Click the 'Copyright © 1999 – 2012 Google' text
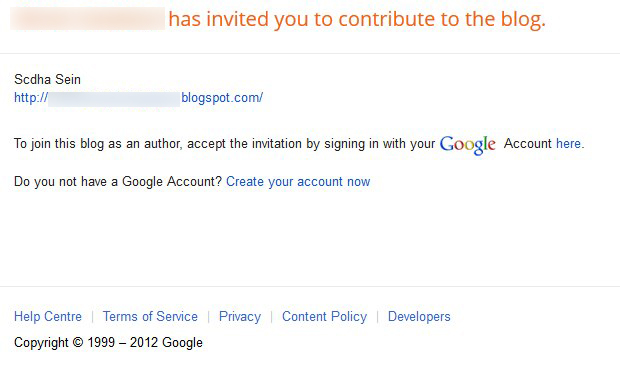 108,342
